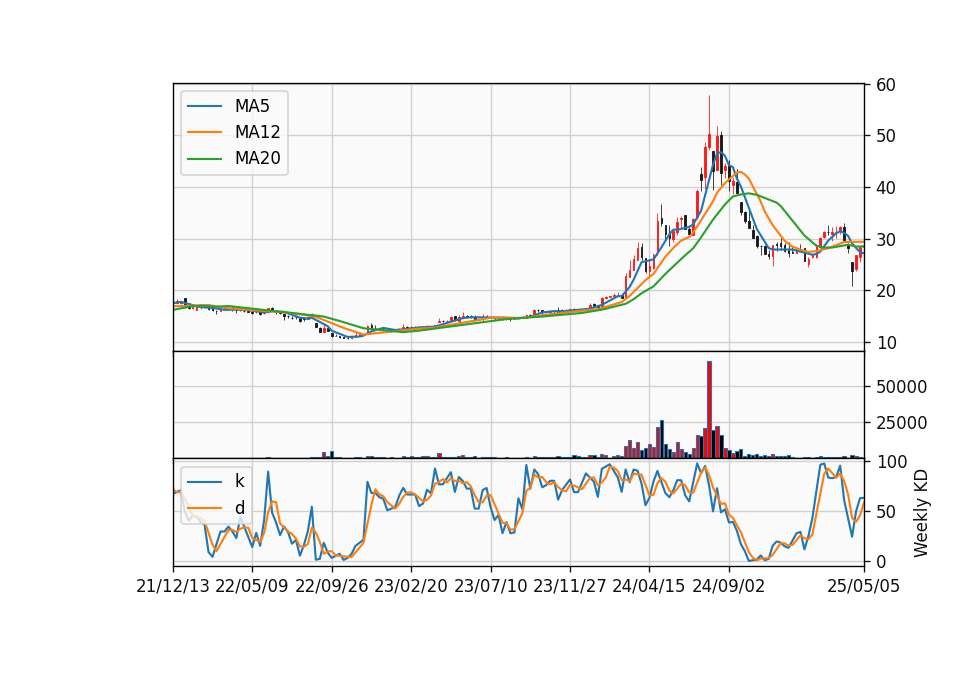Click the green MA20 legend line sample
The image size is (960, 690).
(x=204, y=158)
